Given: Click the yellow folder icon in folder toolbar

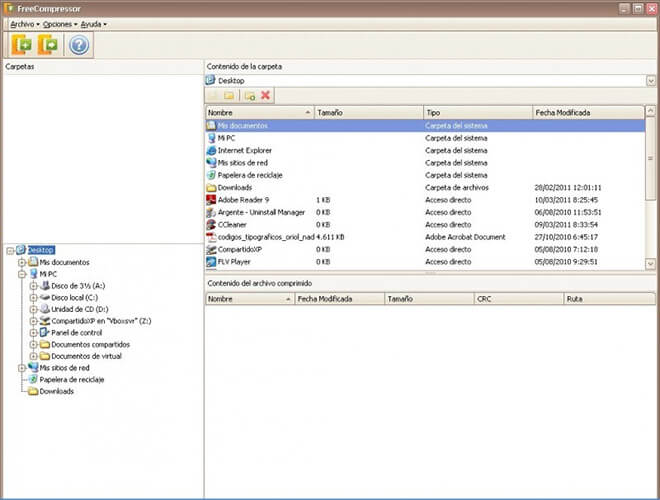Looking at the screenshot, I should (x=229, y=96).
